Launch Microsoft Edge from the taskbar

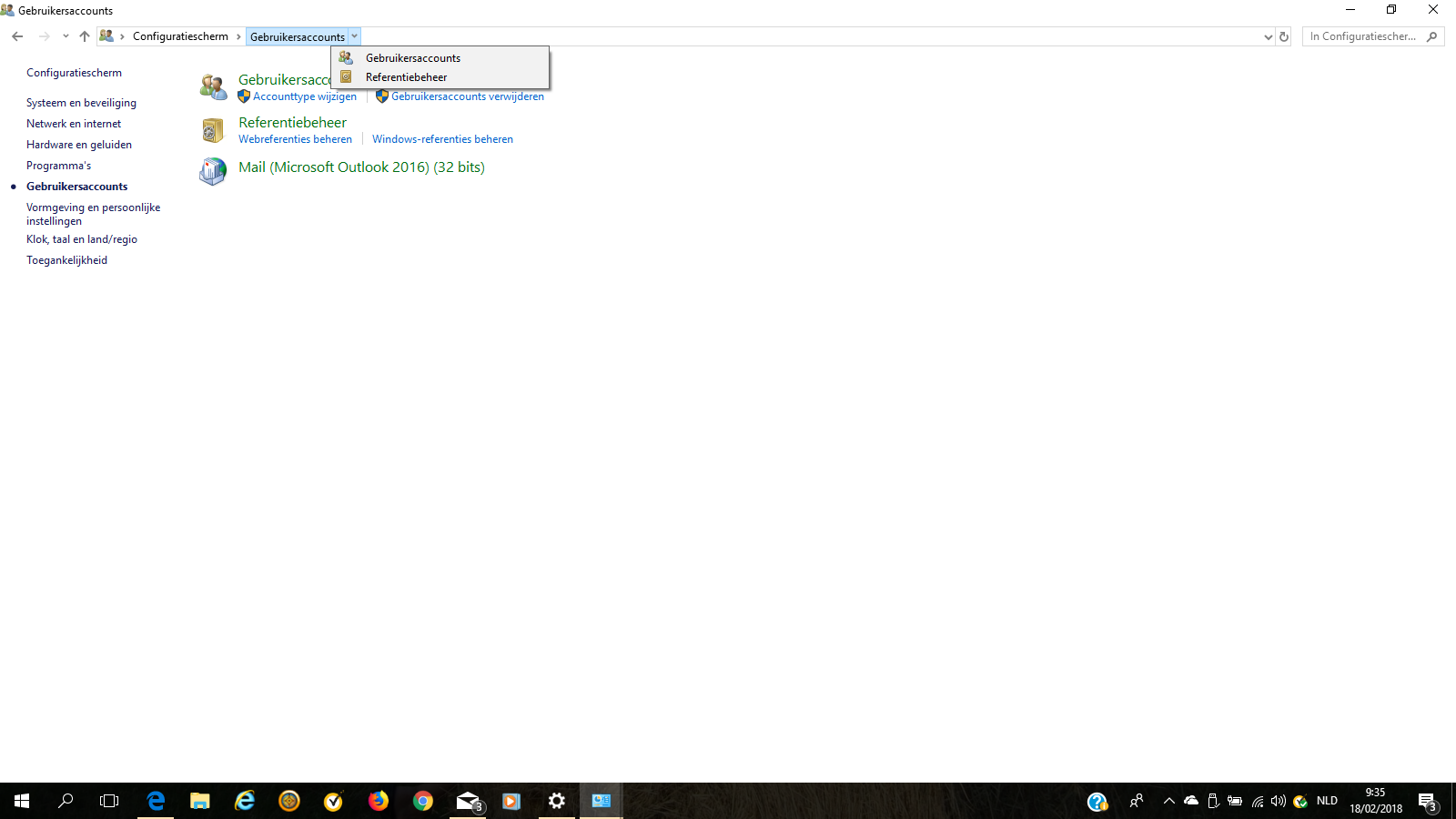coord(156,801)
